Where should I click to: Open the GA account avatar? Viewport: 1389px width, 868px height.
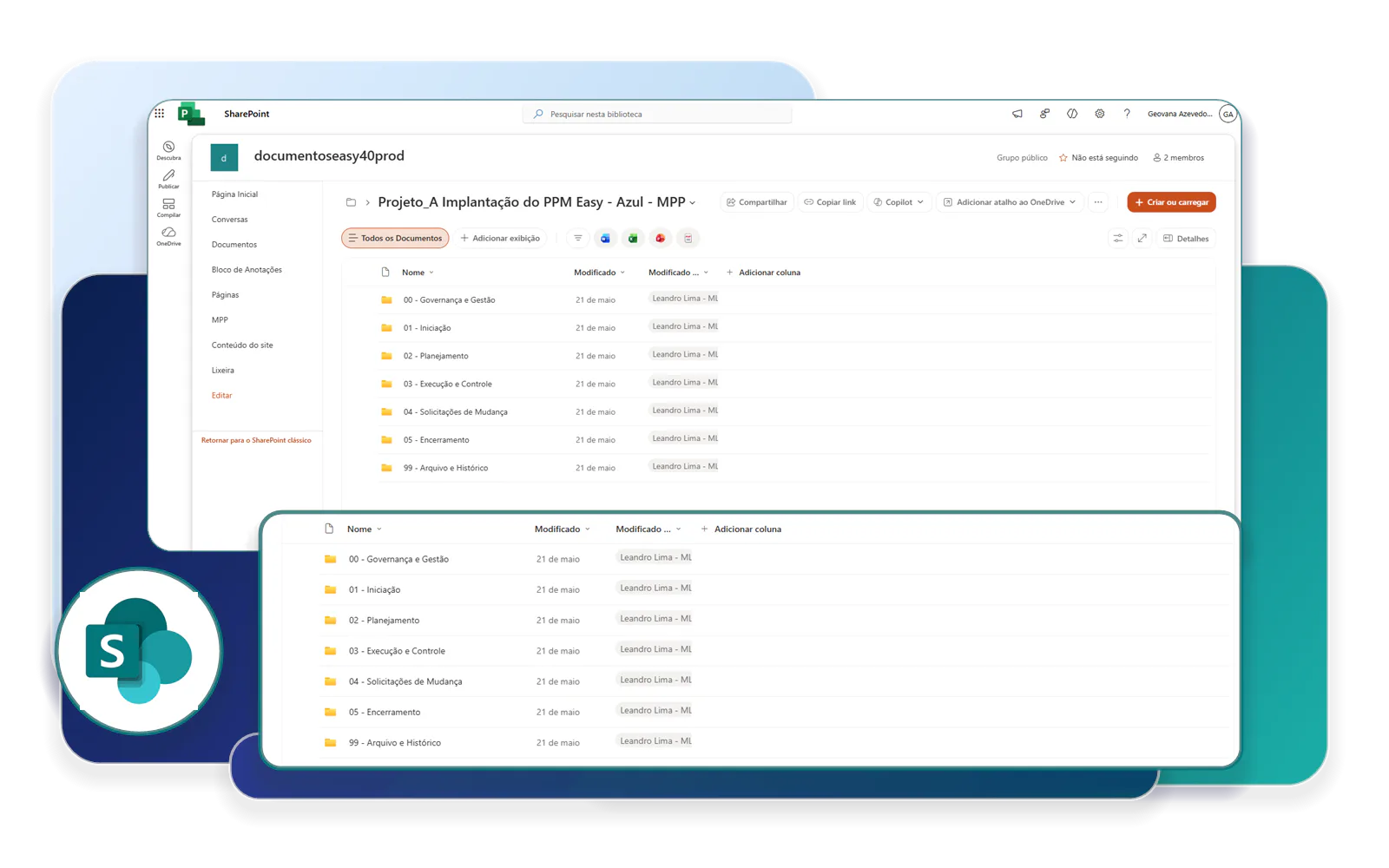(1228, 114)
